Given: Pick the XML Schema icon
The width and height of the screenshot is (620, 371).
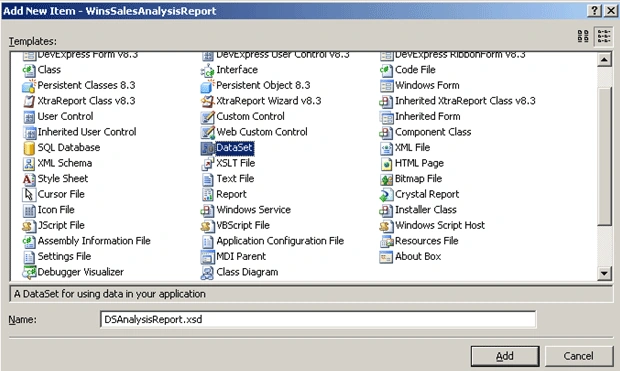Looking at the screenshot, I should 29,163.
